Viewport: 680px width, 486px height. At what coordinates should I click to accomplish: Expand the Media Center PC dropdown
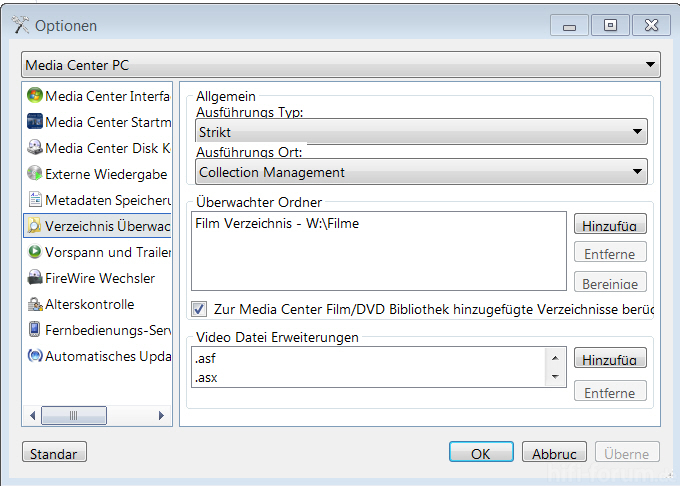tap(340, 66)
